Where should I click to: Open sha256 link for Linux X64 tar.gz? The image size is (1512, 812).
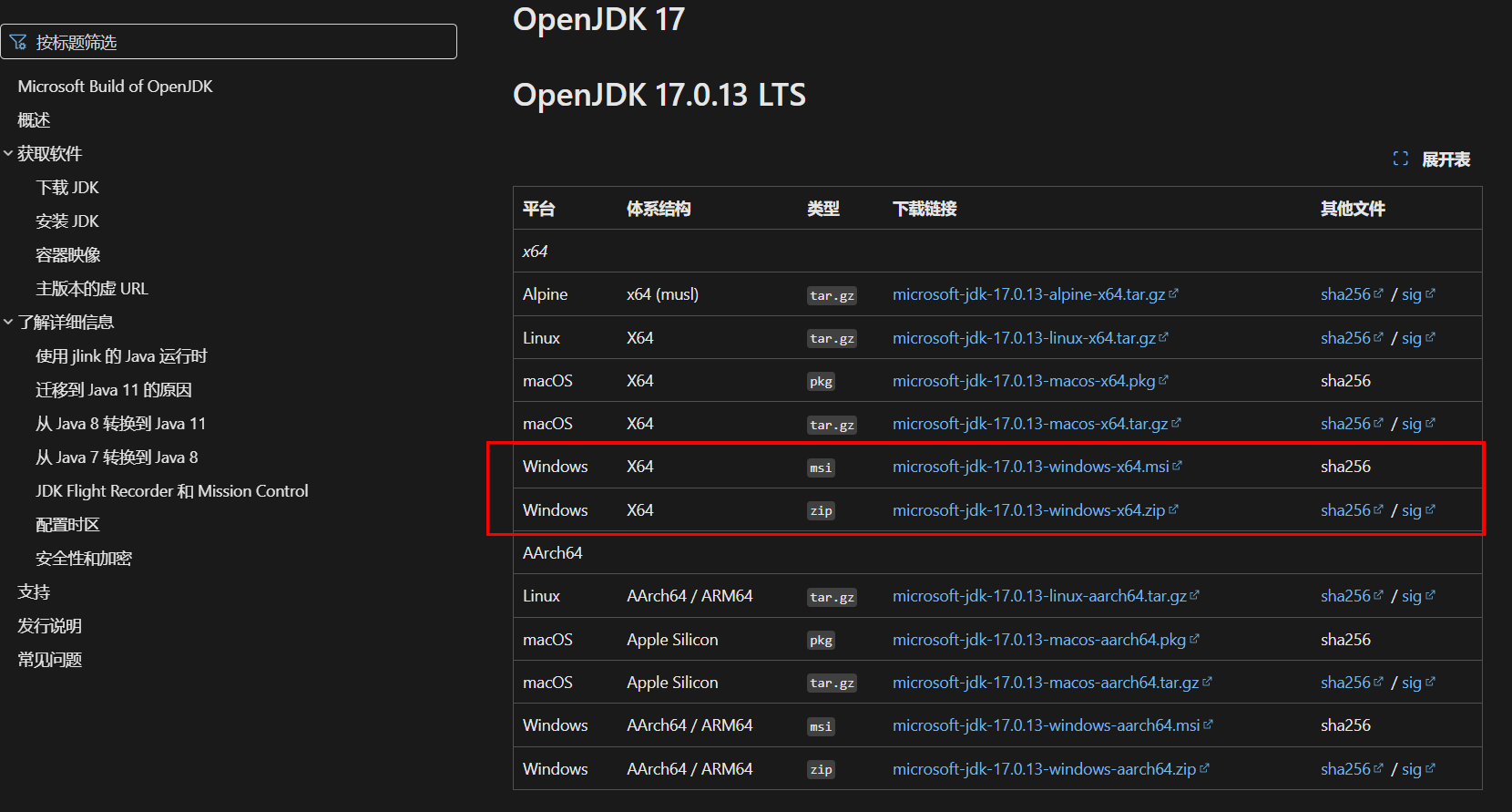pos(1352,337)
